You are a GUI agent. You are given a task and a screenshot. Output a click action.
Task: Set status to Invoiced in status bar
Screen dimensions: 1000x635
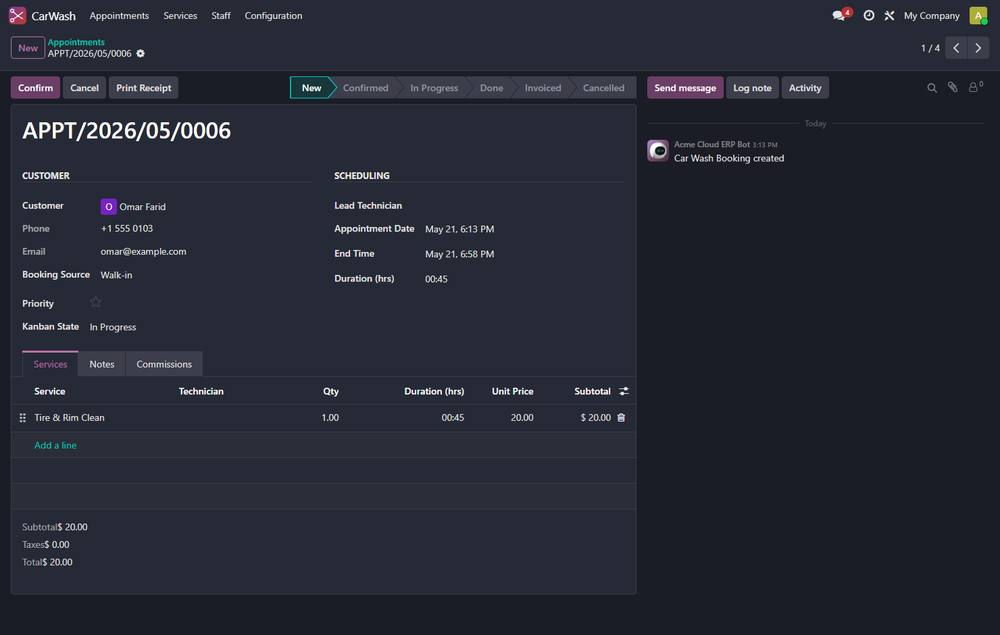point(543,88)
